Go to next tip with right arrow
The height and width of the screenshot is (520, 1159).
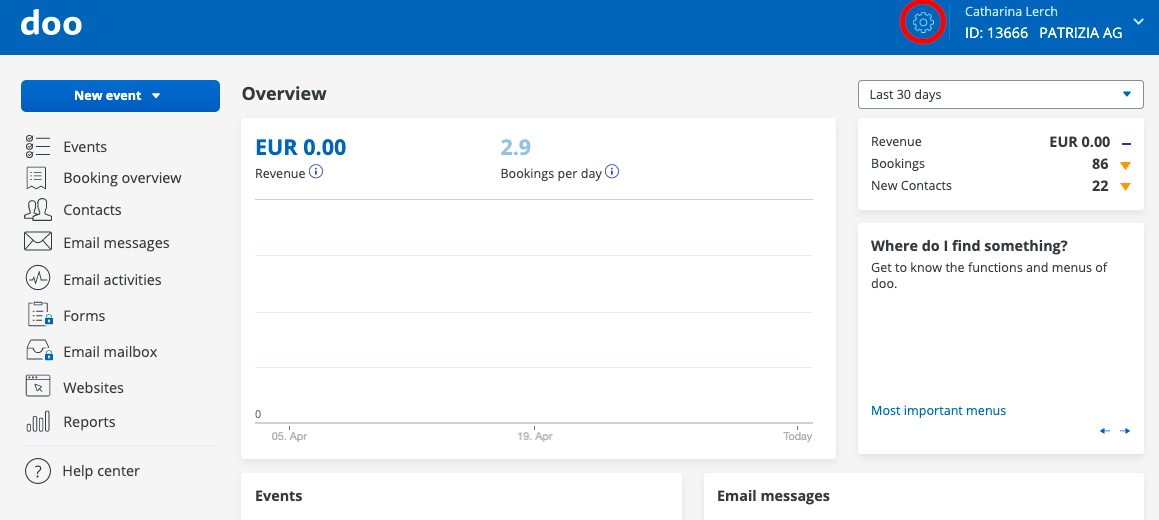click(1125, 431)
